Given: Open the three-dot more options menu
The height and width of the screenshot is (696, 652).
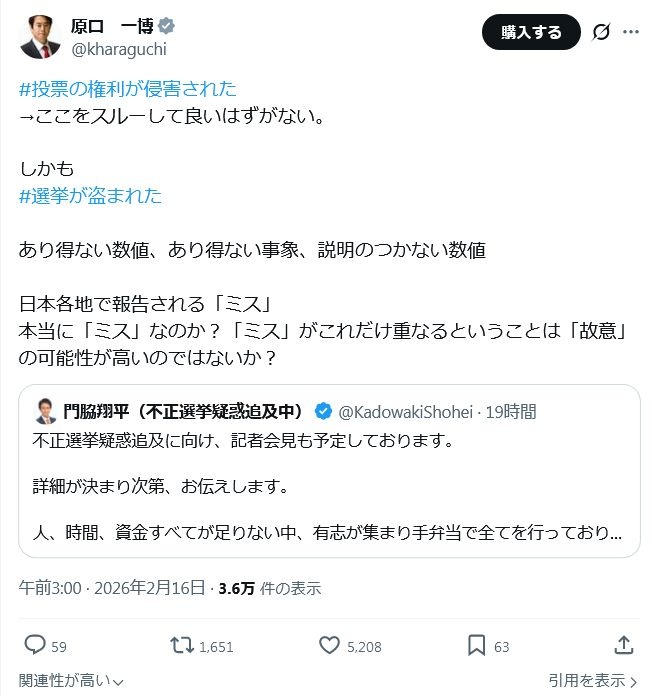Looking at the screenshot, I should (630, 32).
